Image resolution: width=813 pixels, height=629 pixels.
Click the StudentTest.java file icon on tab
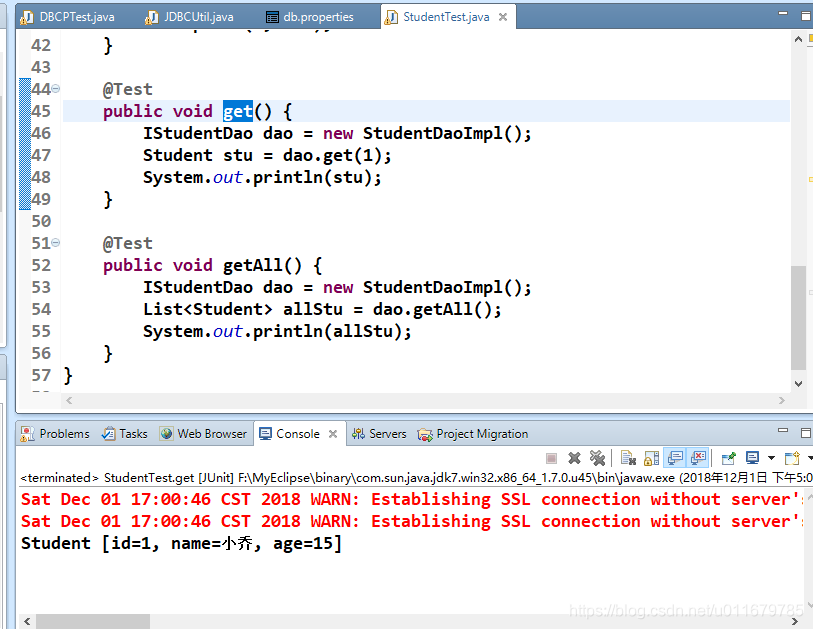coord(390,17)
